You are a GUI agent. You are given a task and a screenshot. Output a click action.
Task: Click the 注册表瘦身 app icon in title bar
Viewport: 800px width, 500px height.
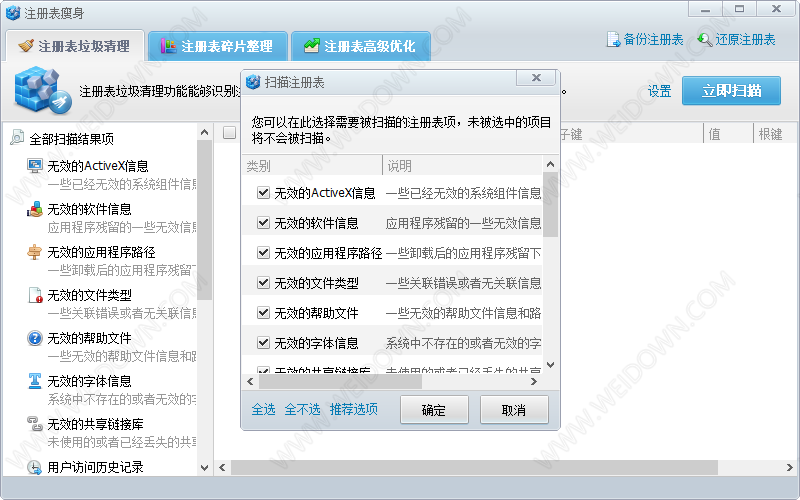(x=13, y=13)
